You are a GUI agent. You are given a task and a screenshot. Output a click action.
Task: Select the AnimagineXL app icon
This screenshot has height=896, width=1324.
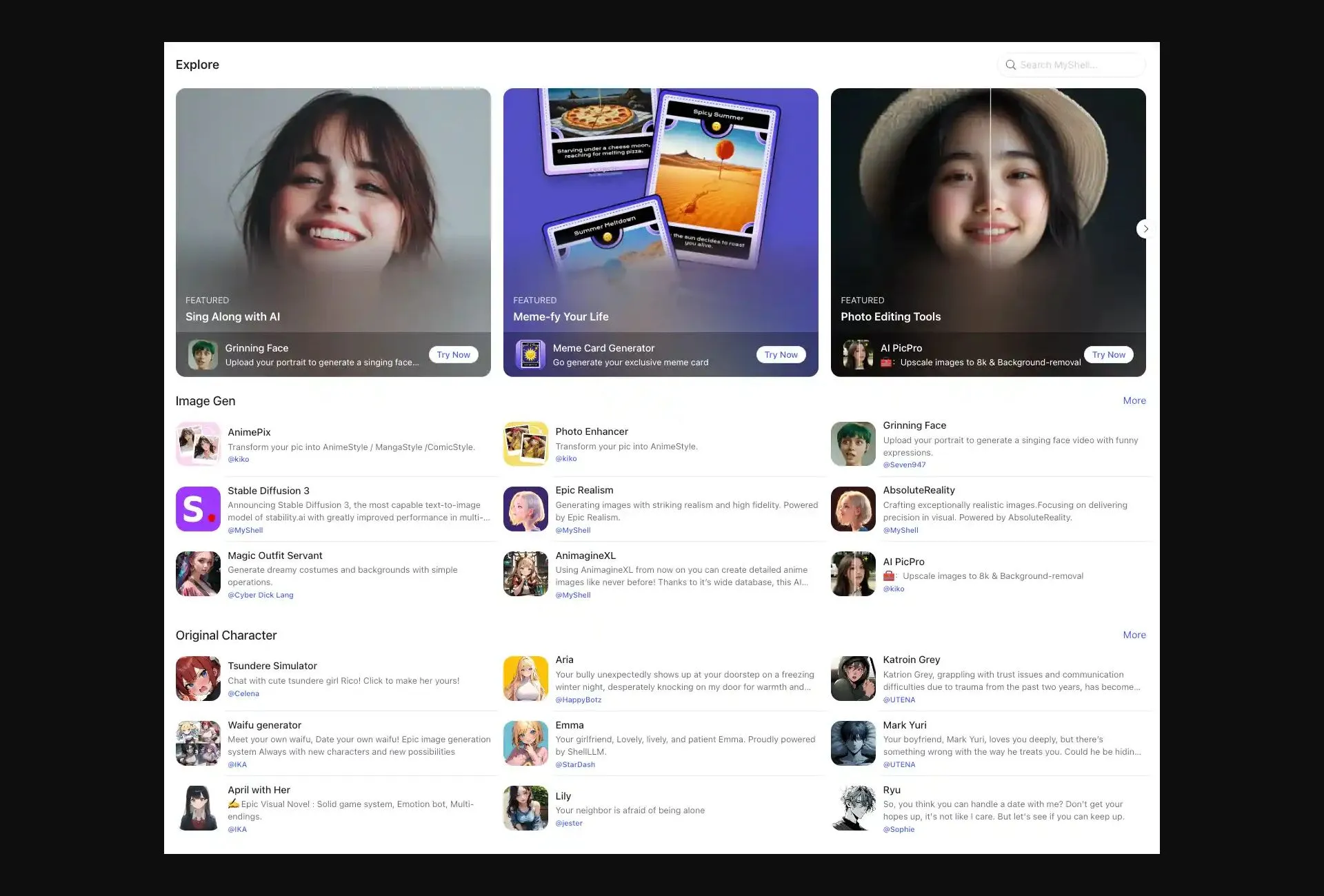pos(525,573)
